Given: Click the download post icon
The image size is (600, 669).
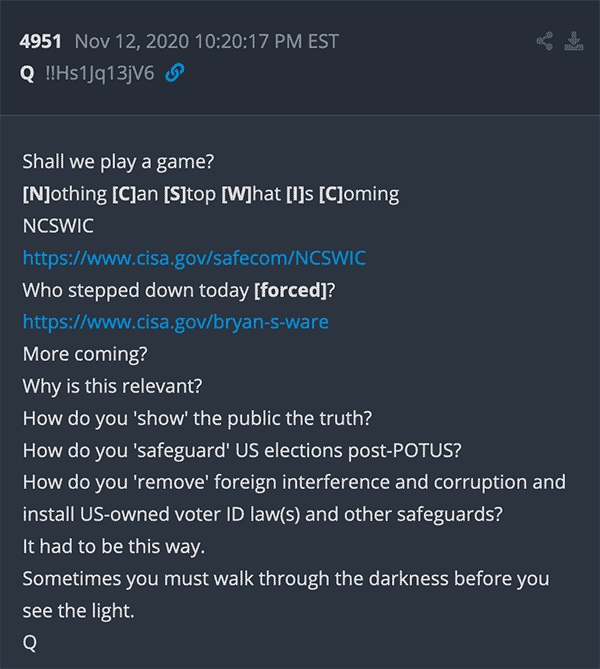Looking at the screenshot, I should click(x=574, y=41).
